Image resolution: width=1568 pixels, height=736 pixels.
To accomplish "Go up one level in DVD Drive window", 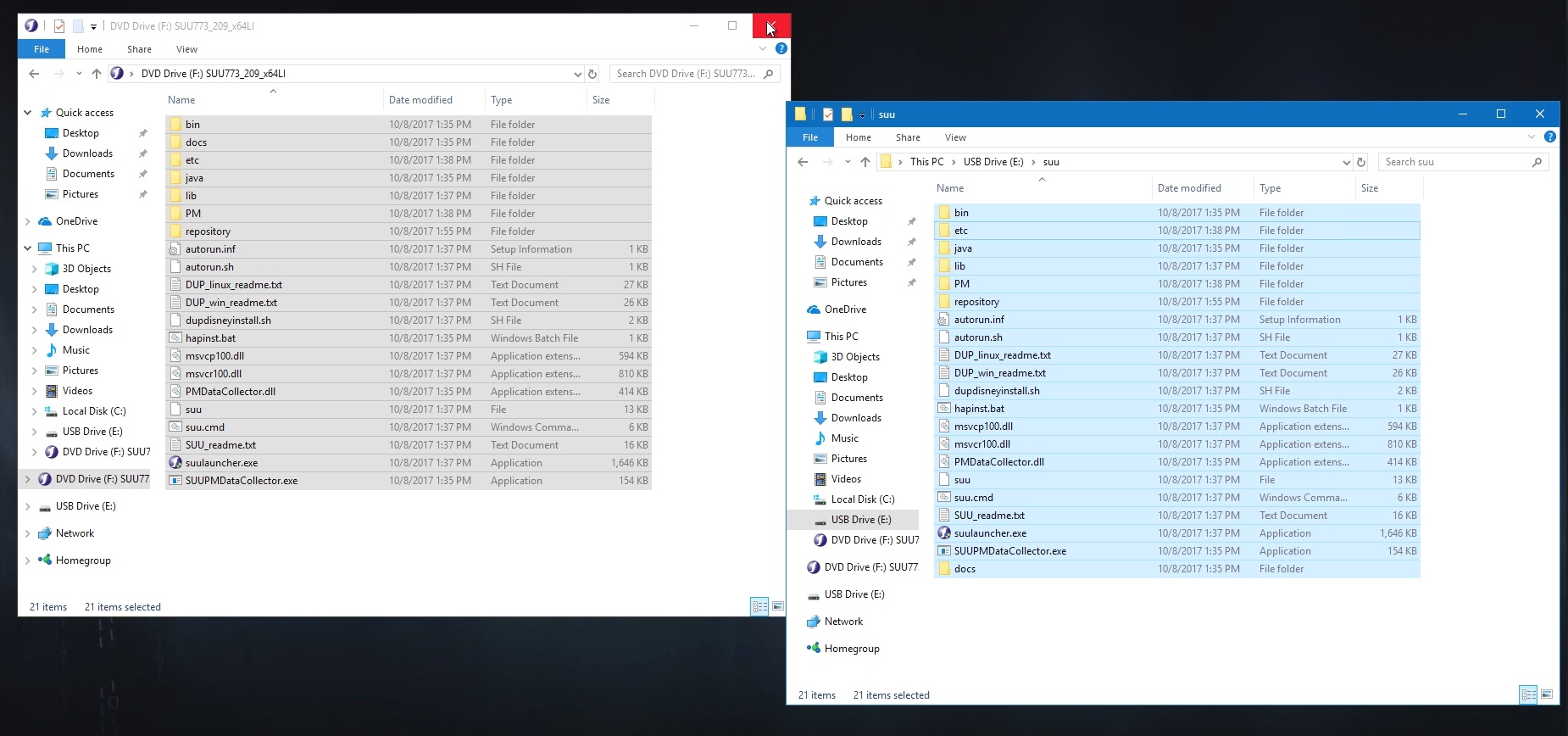I will pyautogui.click(x=97, y=74).
